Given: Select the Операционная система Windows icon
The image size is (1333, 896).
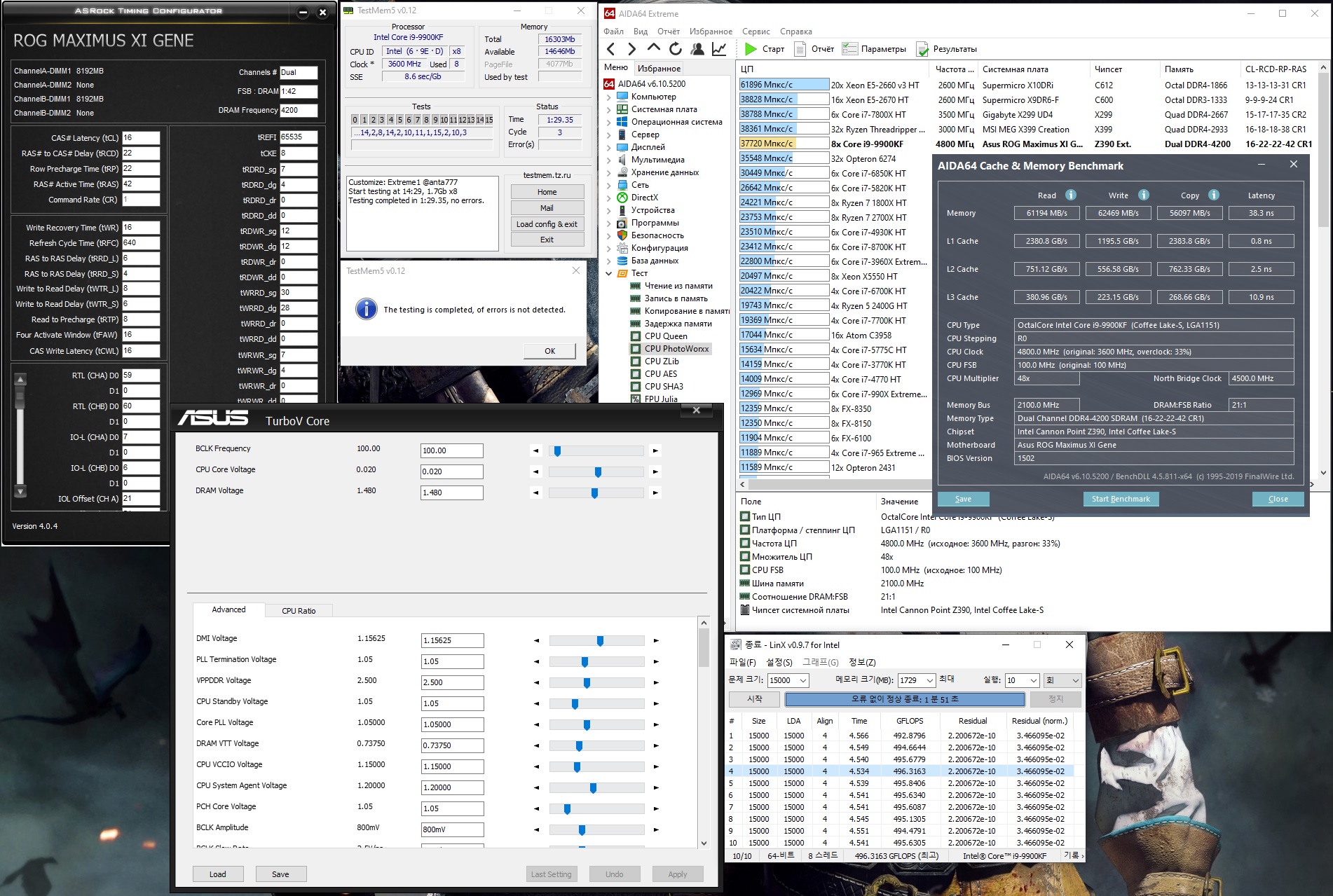Looking at the screenshot, I should 622,122.
